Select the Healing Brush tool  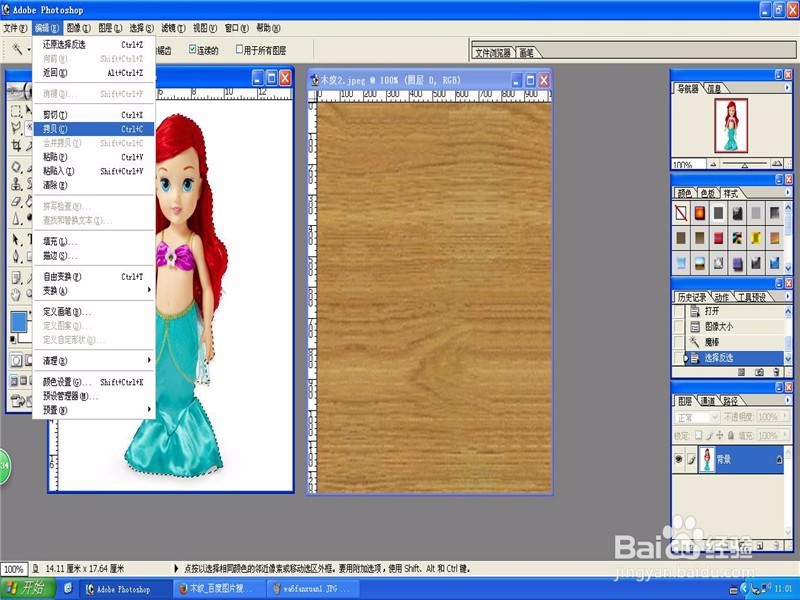coord(16,167)
